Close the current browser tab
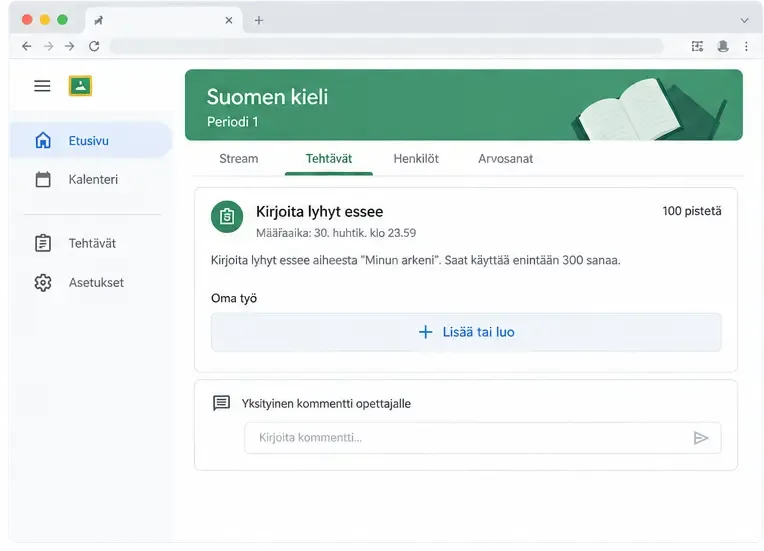The image size is (764, 551). pos(229,20)
